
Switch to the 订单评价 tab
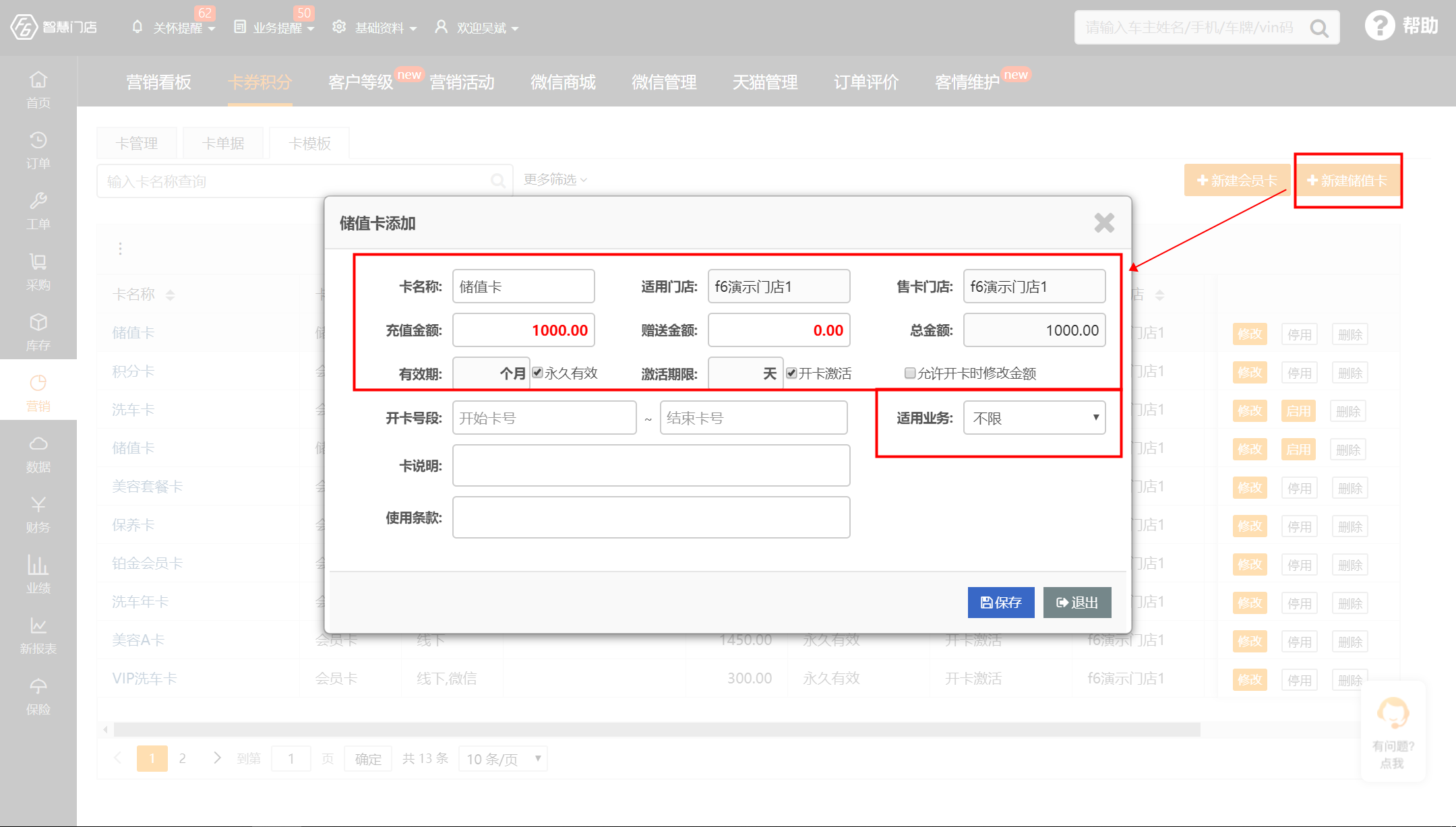(x=867, y=82)
